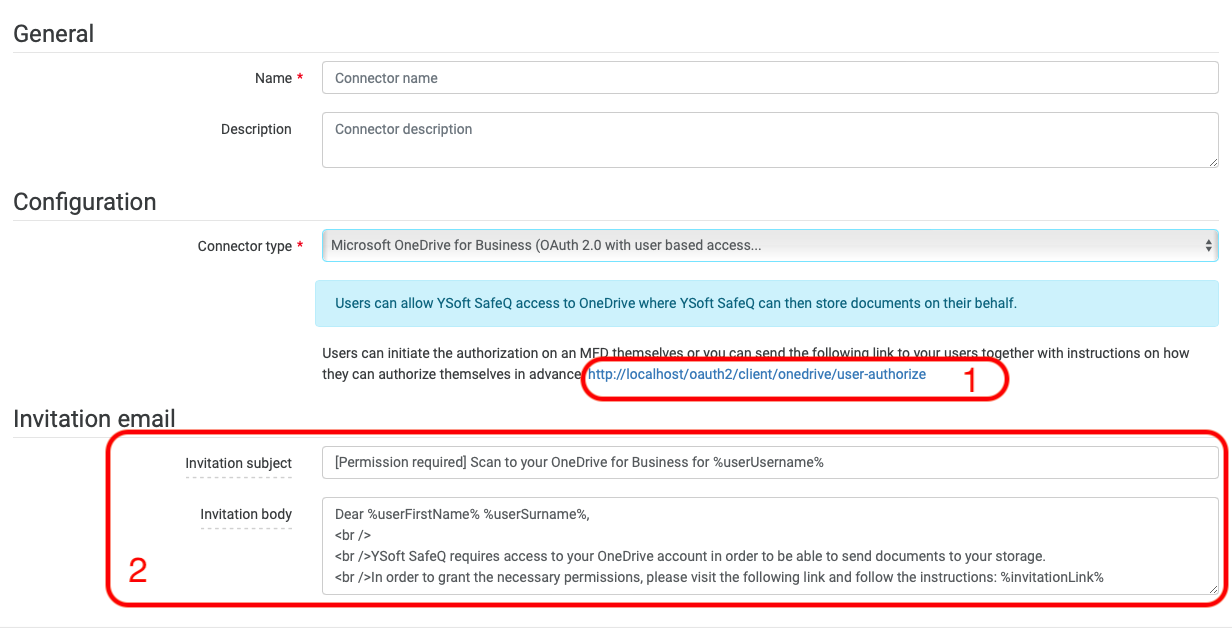
Task: Click the Name field label
Action: point(273,78)
